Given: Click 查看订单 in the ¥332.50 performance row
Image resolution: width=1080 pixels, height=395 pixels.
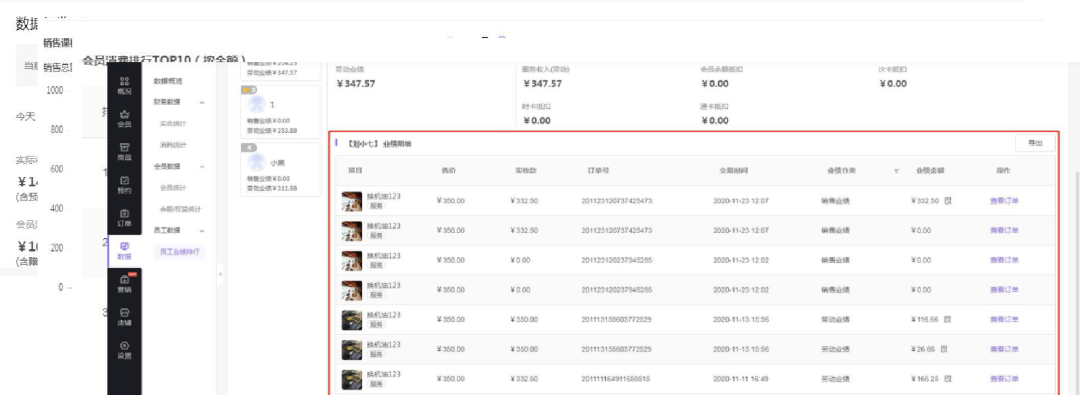Looking at the screenshot, I should (x=1004, y=201).
